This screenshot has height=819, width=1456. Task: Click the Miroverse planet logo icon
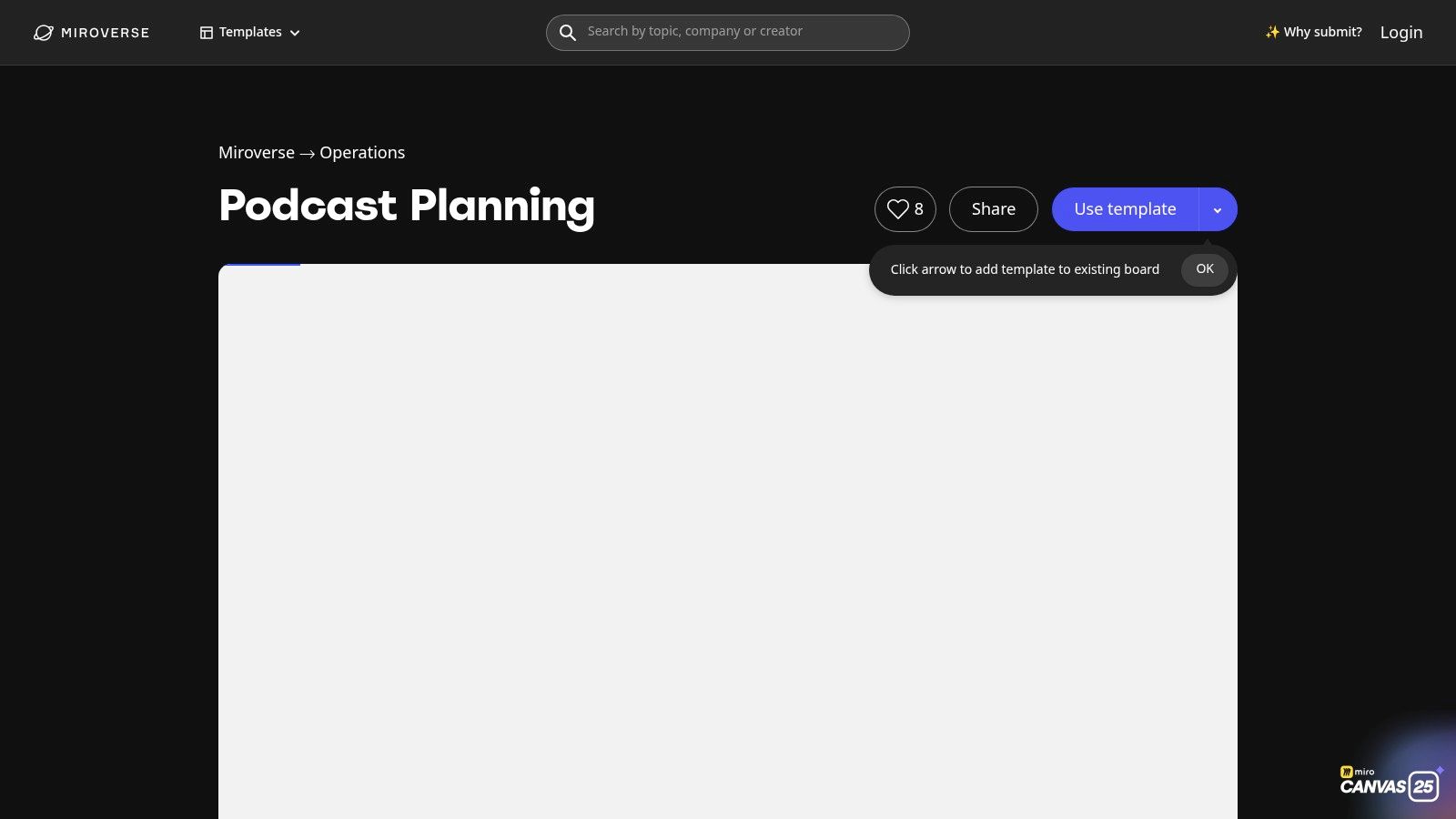(44, 33)
